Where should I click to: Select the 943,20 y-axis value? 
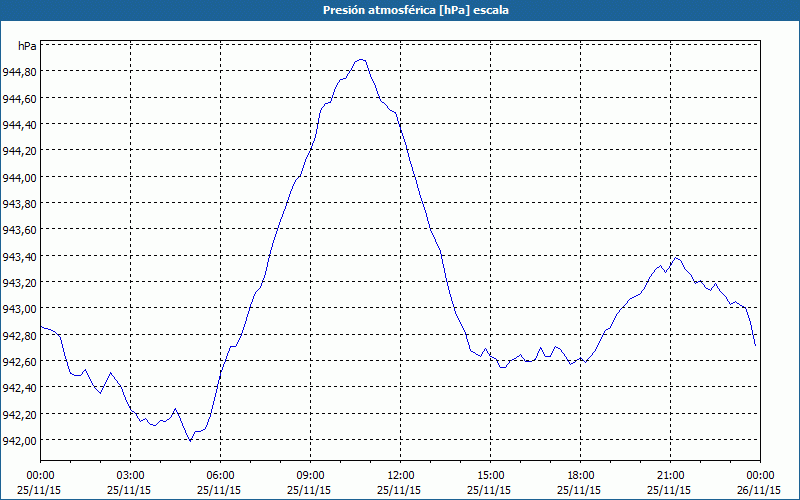point(19,282)
